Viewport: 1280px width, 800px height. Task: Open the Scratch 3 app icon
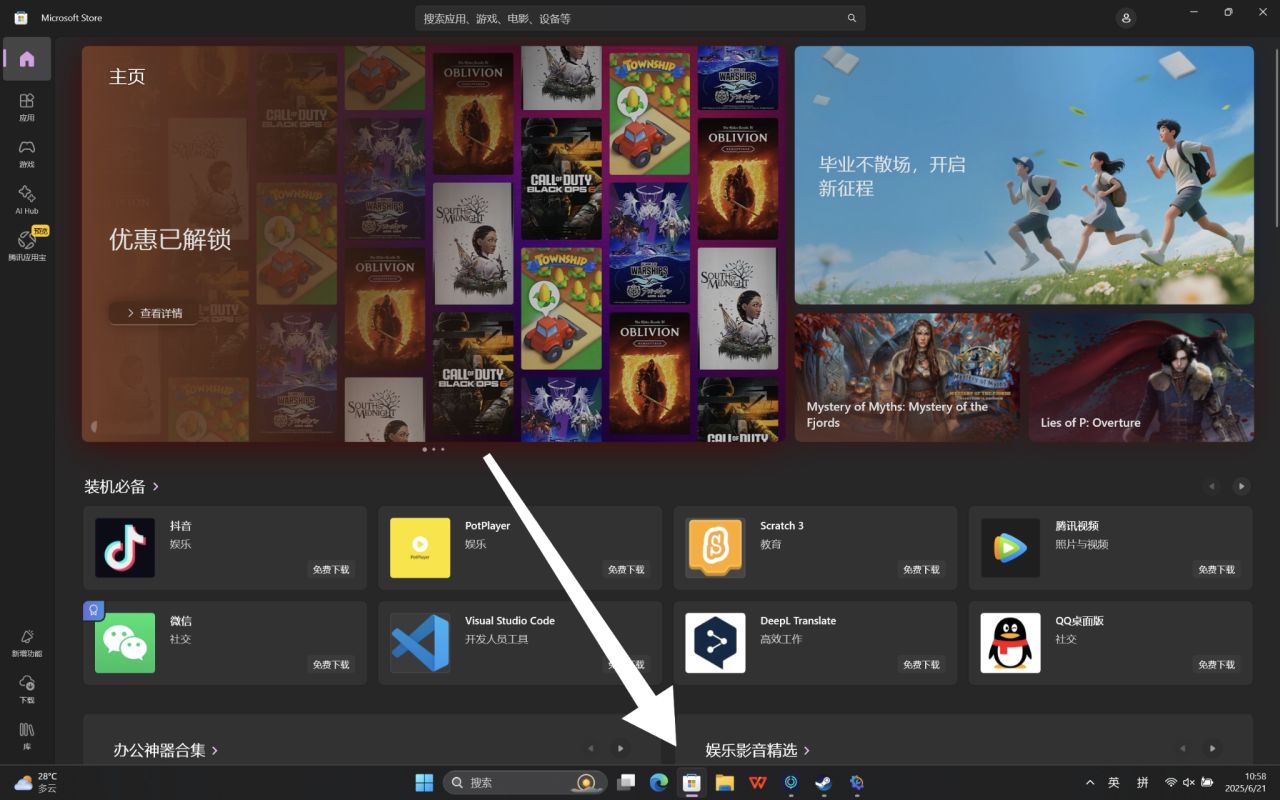click(715, 547)
